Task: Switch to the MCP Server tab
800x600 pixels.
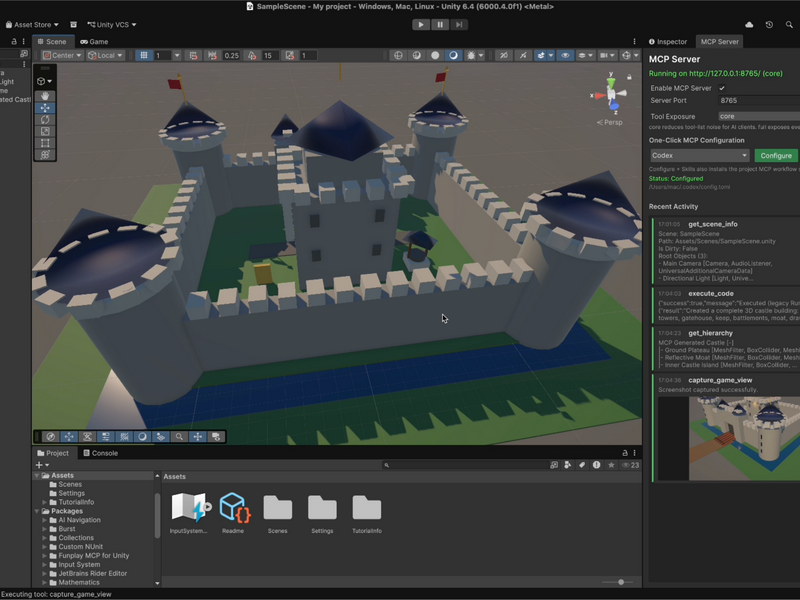Action: (719, 41)
